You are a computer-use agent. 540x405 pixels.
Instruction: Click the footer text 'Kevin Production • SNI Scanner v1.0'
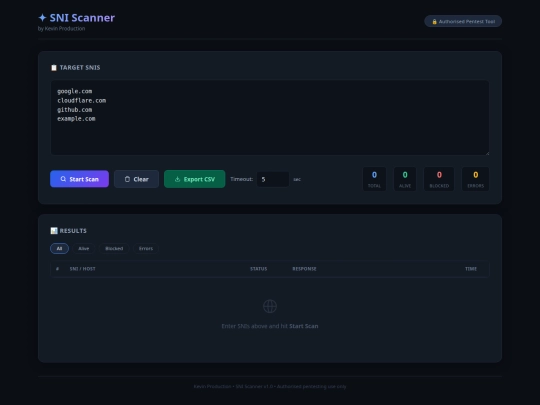click(x=233, y=386)
